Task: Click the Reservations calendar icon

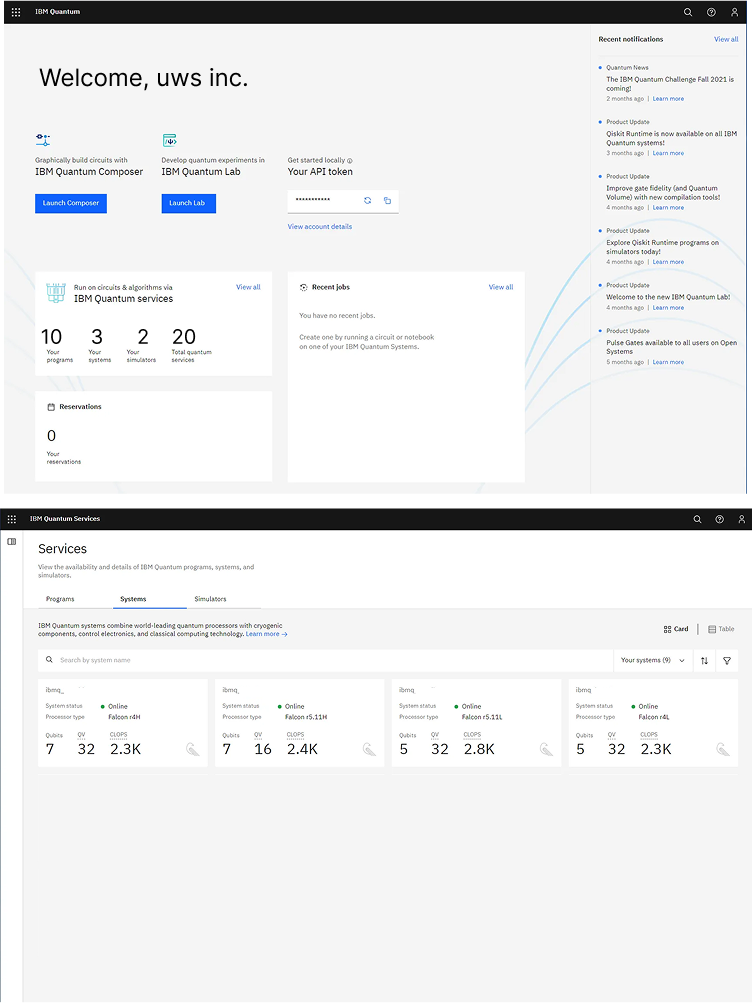Action: [x=51, y=407]
